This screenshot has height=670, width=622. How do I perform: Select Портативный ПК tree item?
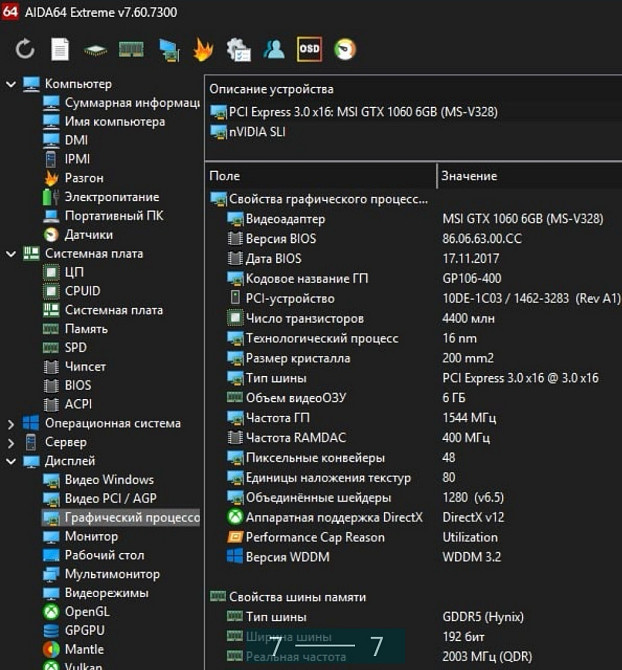[x=103, y=216]
